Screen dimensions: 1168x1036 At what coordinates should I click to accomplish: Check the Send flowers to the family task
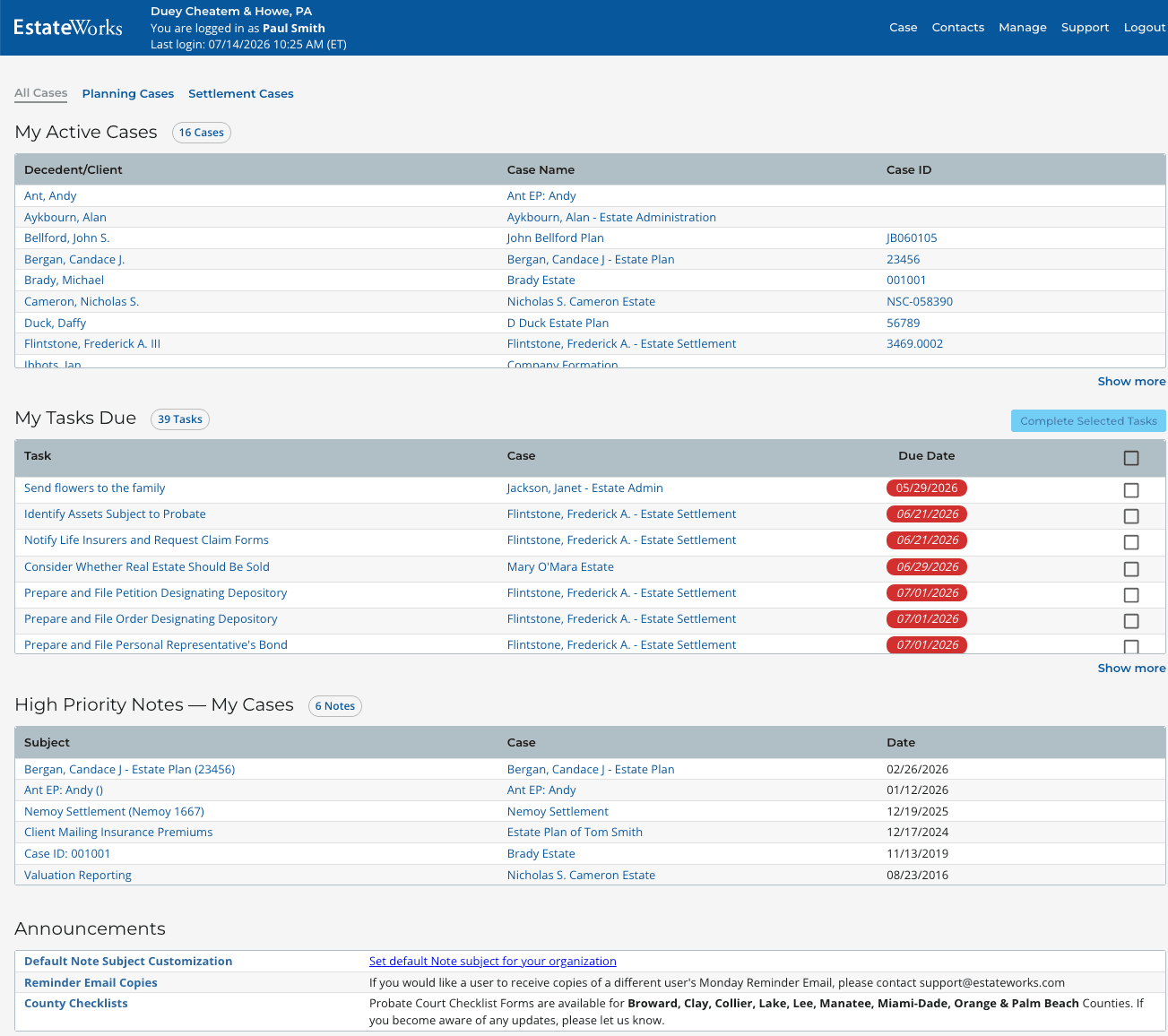[1131, 490]
